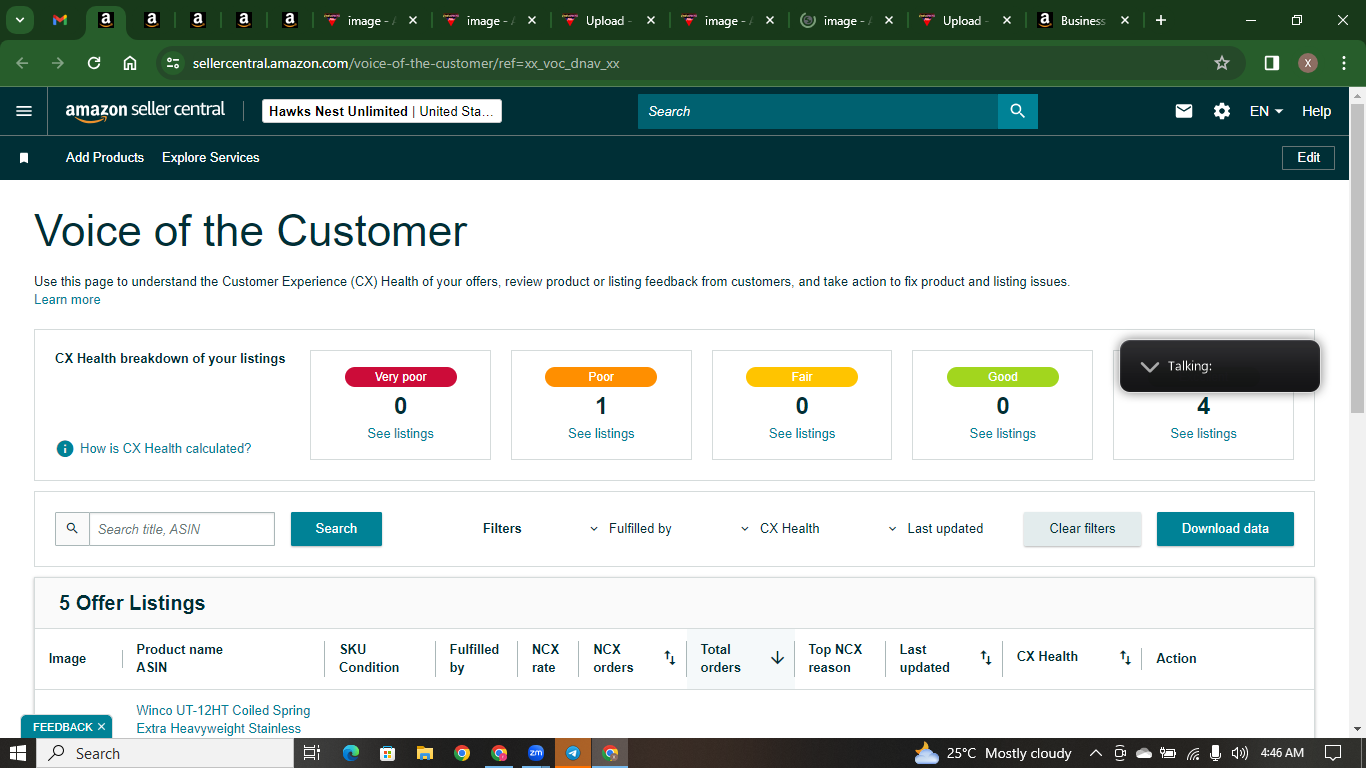Sort by NCX orders column arrows
Screen dimensions: 1366x768
tap(670, 657)
